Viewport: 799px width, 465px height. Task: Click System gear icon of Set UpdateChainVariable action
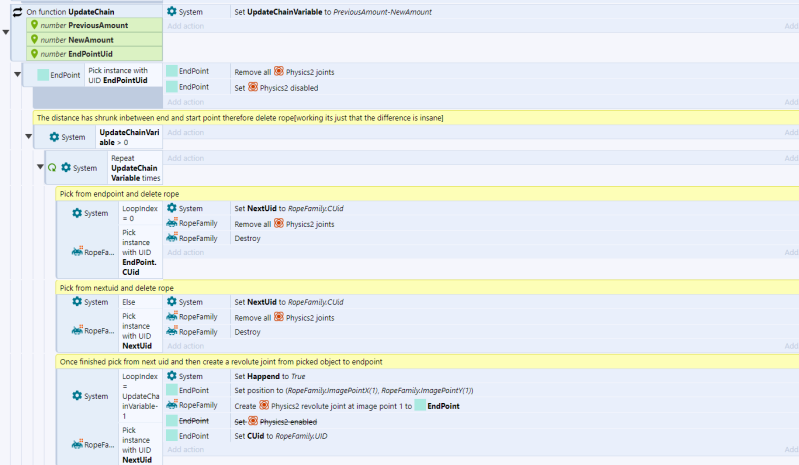pyautogui.click(x=172, y=11)
